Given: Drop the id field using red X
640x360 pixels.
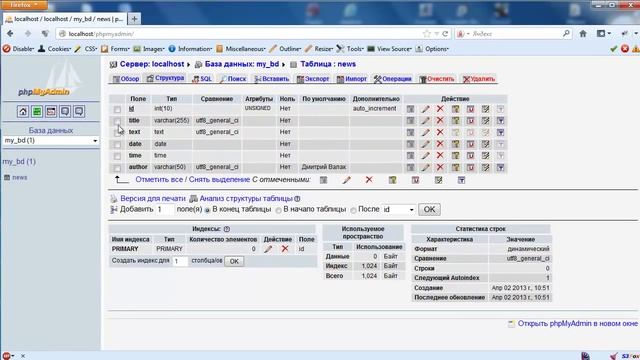Looking at the screenshot, I should (440, 109).
